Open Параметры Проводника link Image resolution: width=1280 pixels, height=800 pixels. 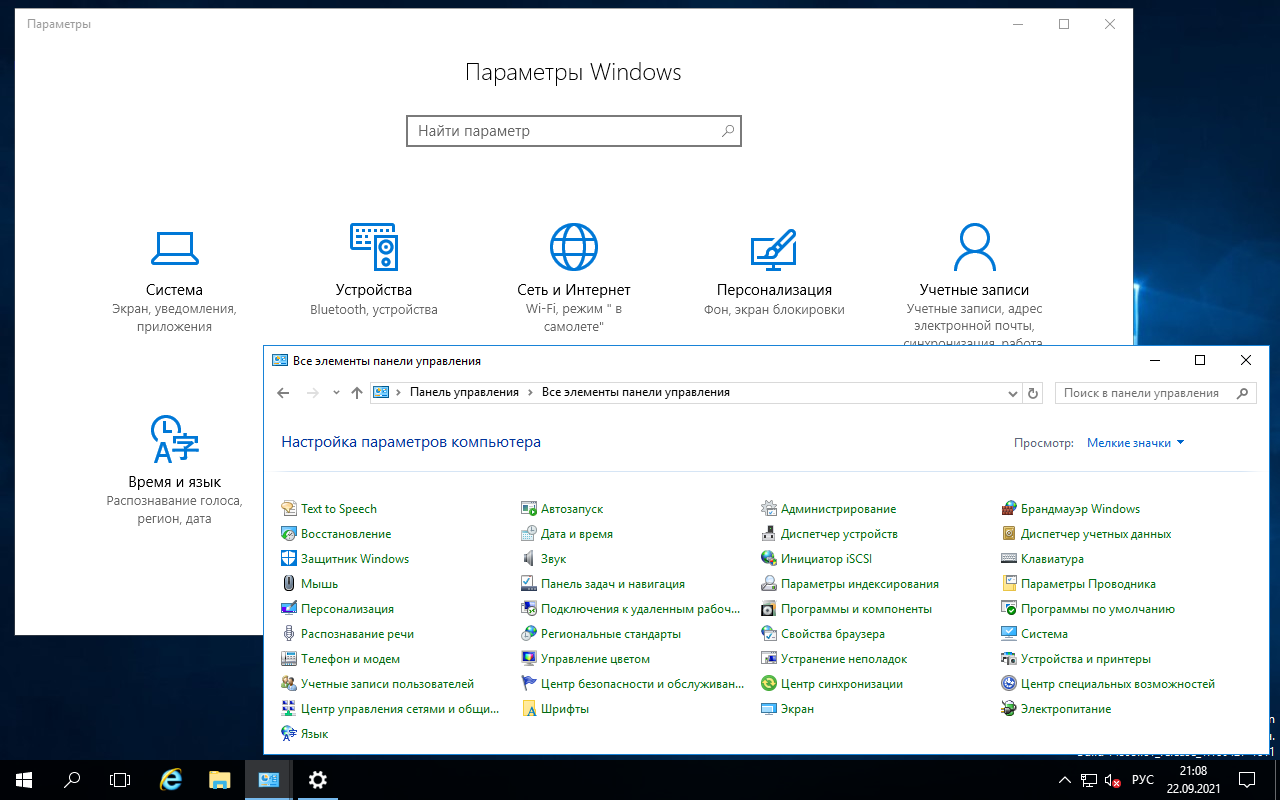pyautogui.click(x=1088, y=584)
